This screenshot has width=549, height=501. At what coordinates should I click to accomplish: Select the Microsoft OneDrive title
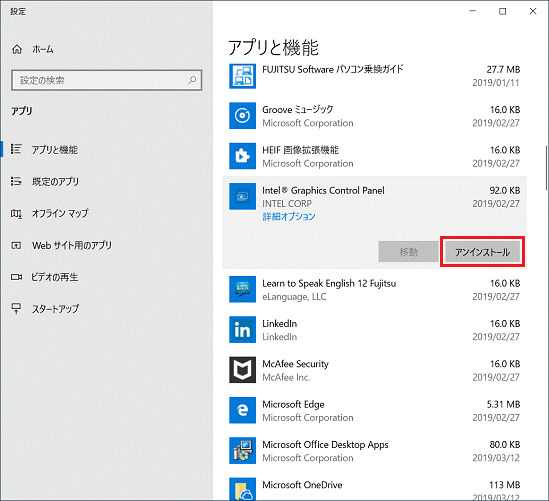tap(302, 485)
